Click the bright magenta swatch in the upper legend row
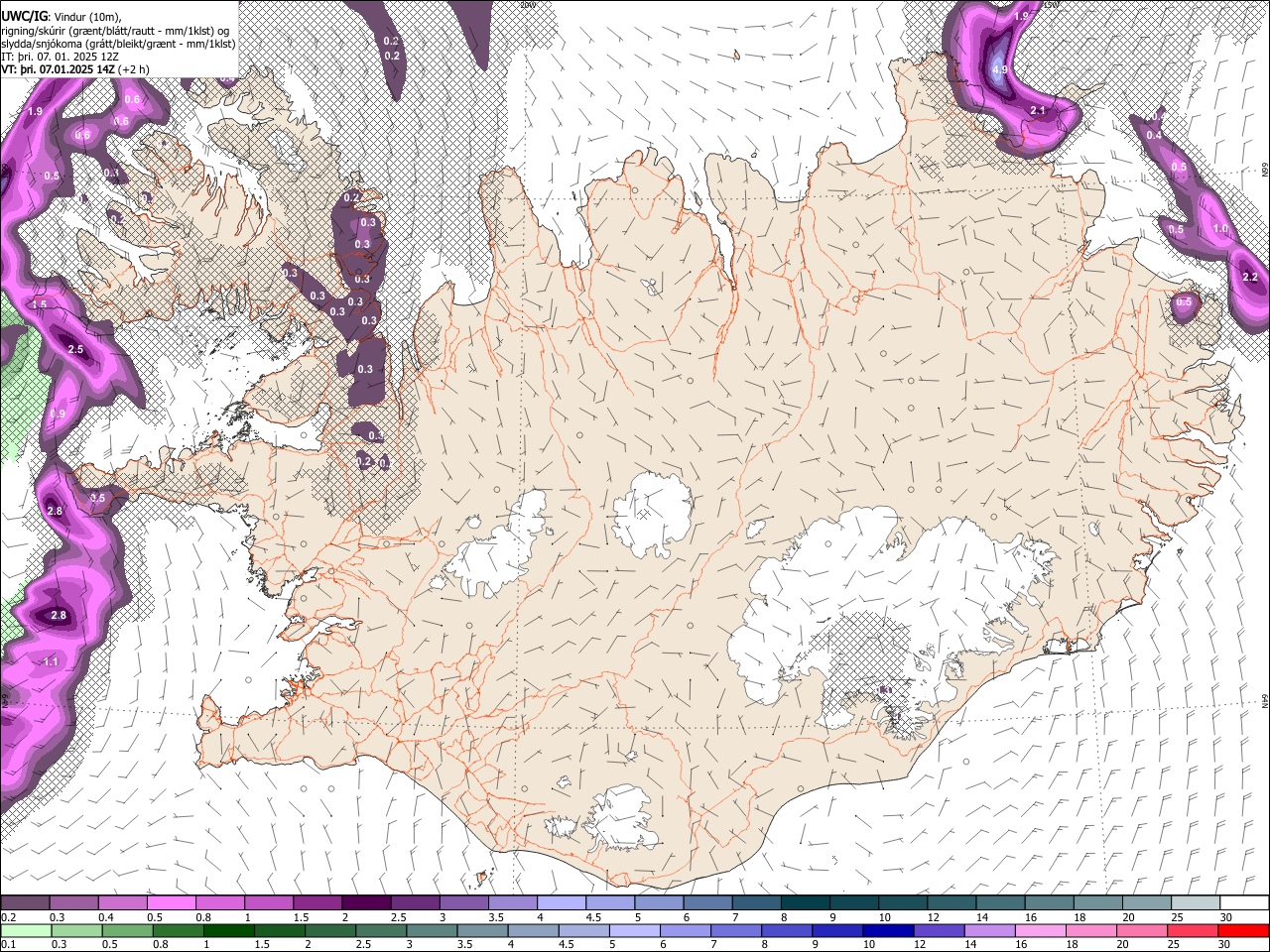 (x=171, y=902)
